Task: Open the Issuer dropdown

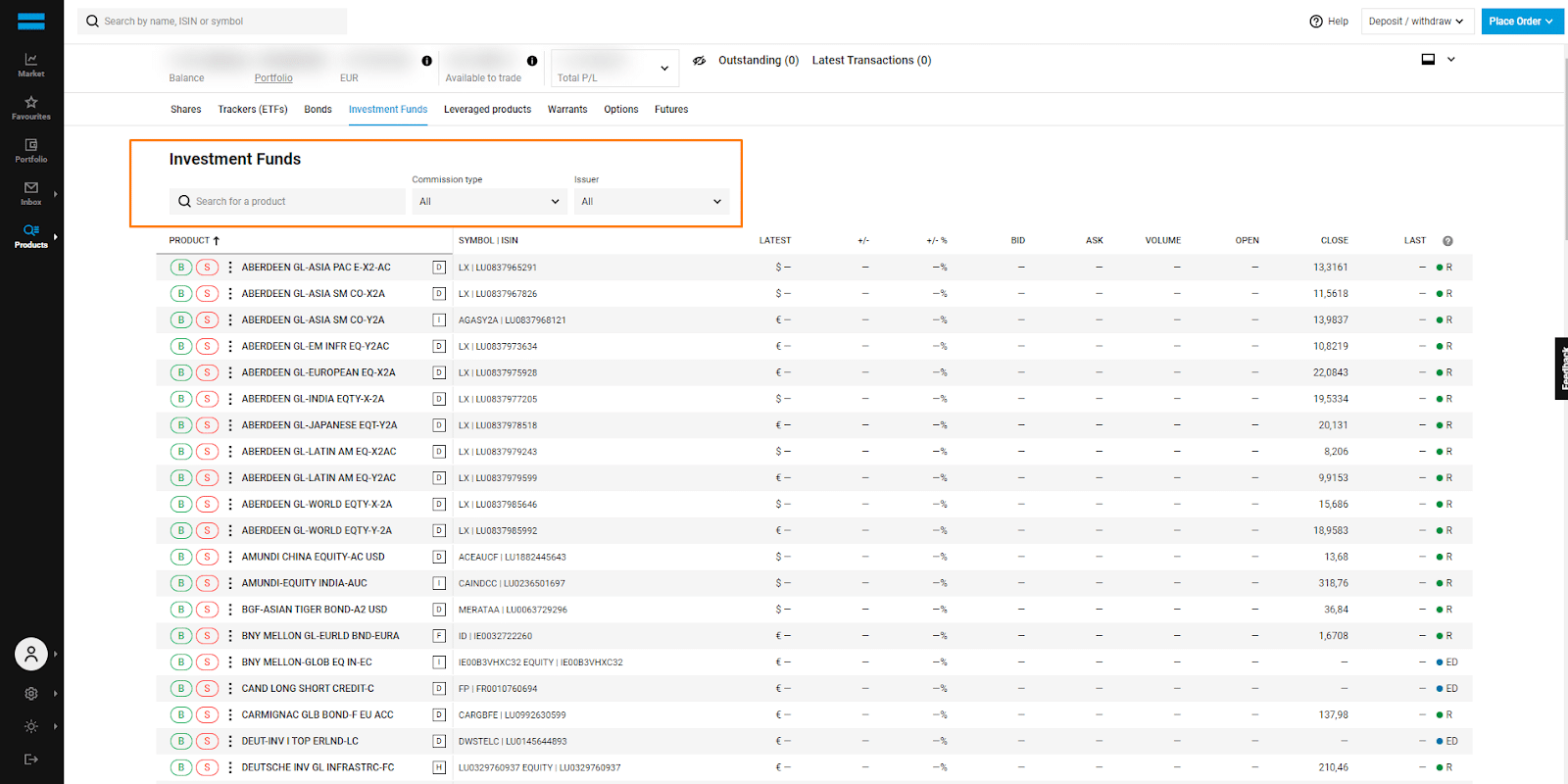Action: pyautogui.click(x=652, y=202)
